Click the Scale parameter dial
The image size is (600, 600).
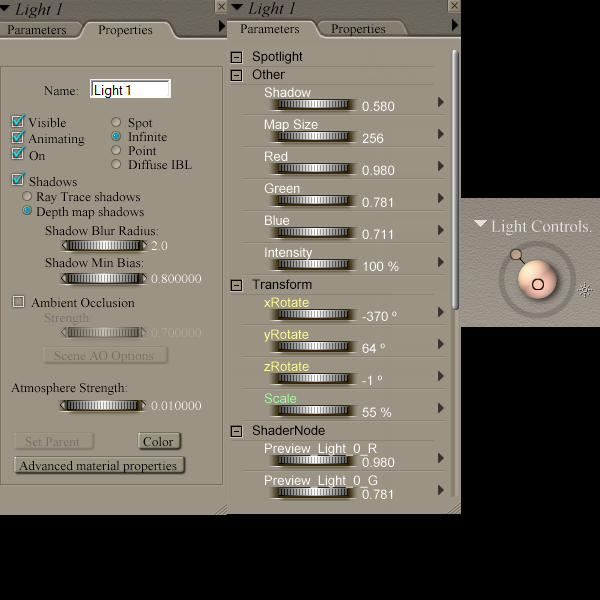[x=313, y=411]
